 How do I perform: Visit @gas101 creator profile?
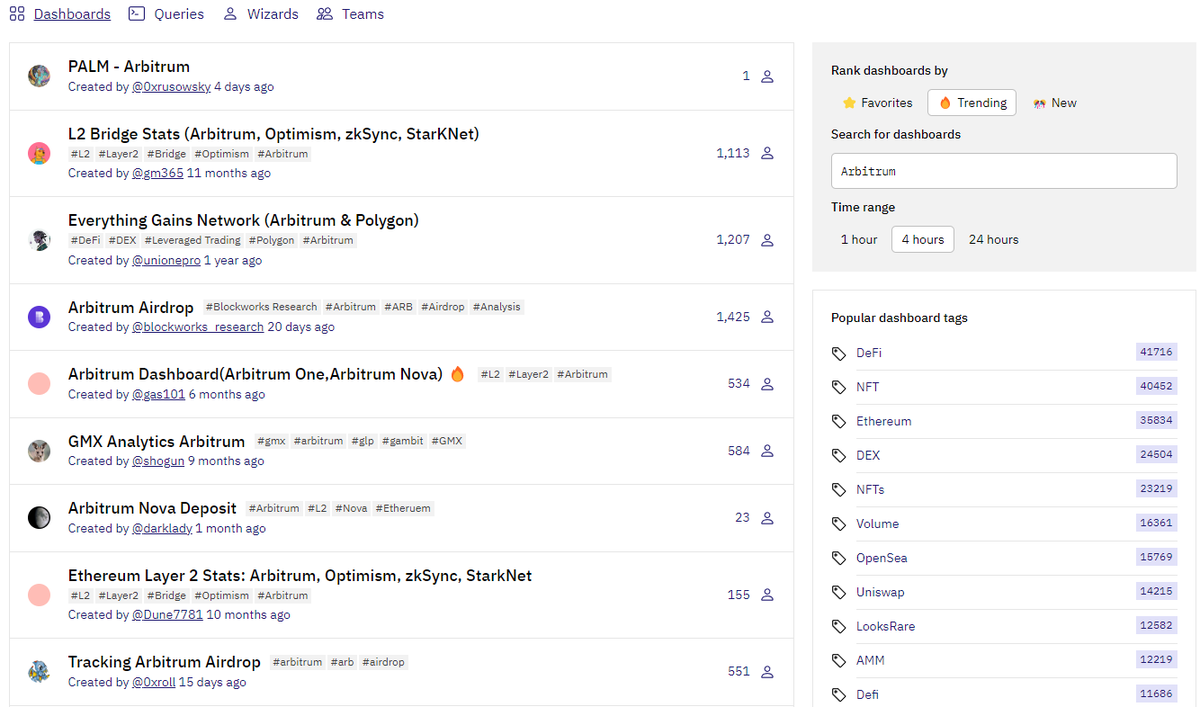point(158,394)
